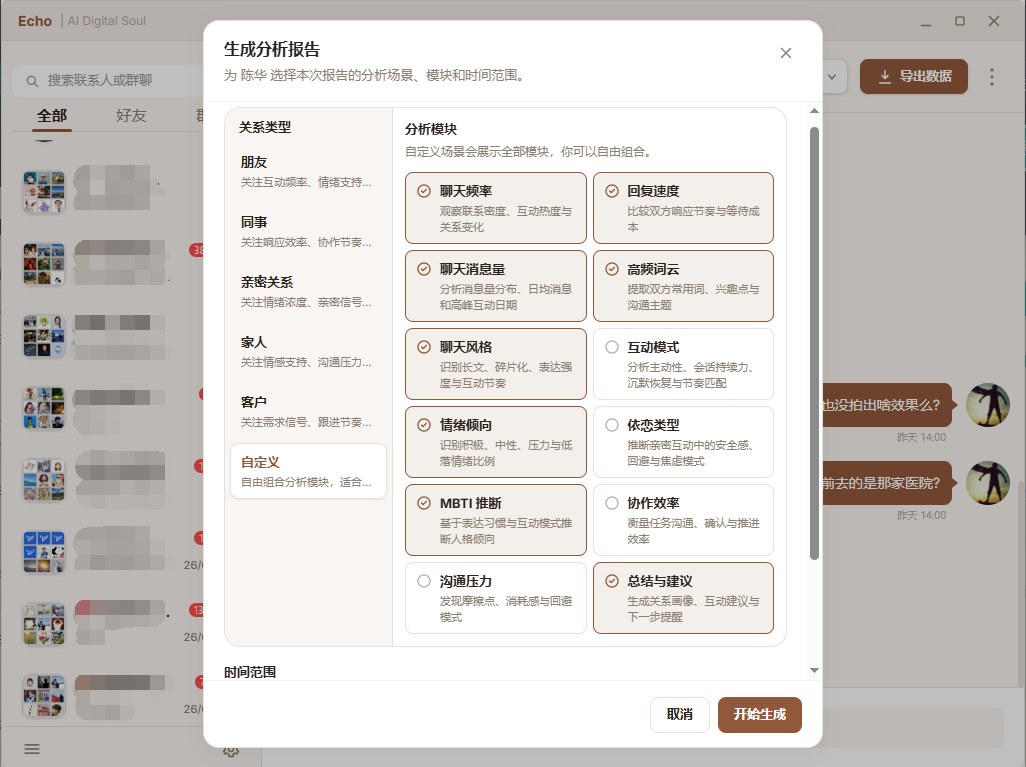The height and width of the screenshot is (767, 1026).
Task: Toggle the 情绪倾向 module
Action: point(495,442)
